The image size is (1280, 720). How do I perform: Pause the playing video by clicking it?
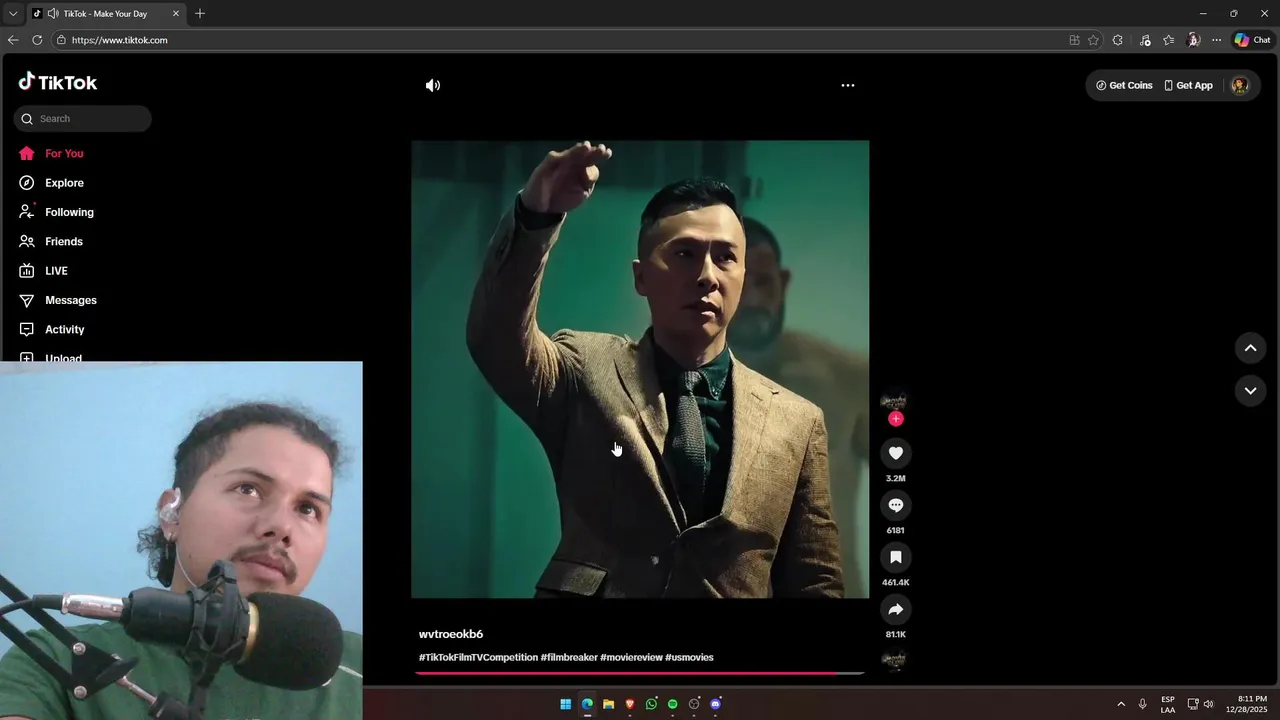click(640, 369)
